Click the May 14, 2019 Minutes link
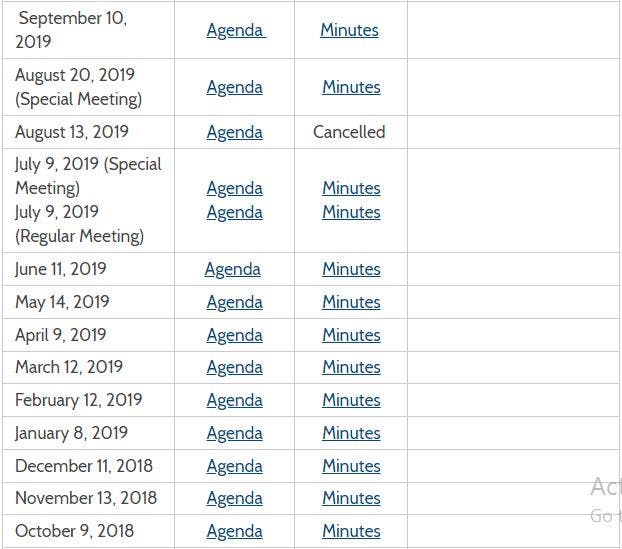 [x=351, y=302]
